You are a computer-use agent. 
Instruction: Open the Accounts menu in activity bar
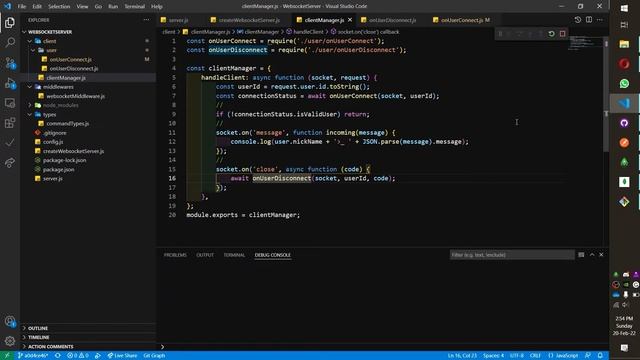point(10,321)
